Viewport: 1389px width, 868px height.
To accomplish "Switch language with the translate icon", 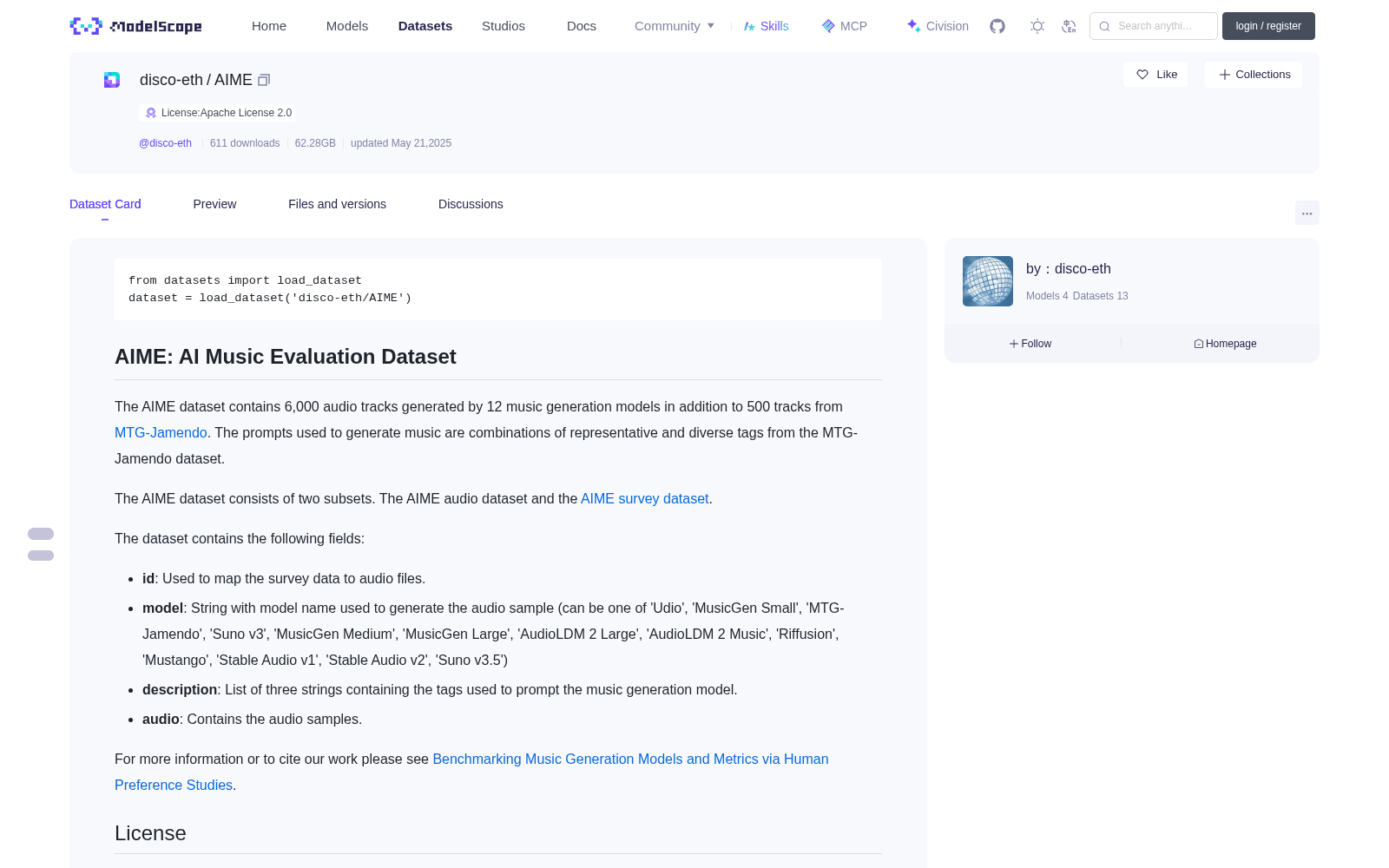I will click(x=1069, y=26).
